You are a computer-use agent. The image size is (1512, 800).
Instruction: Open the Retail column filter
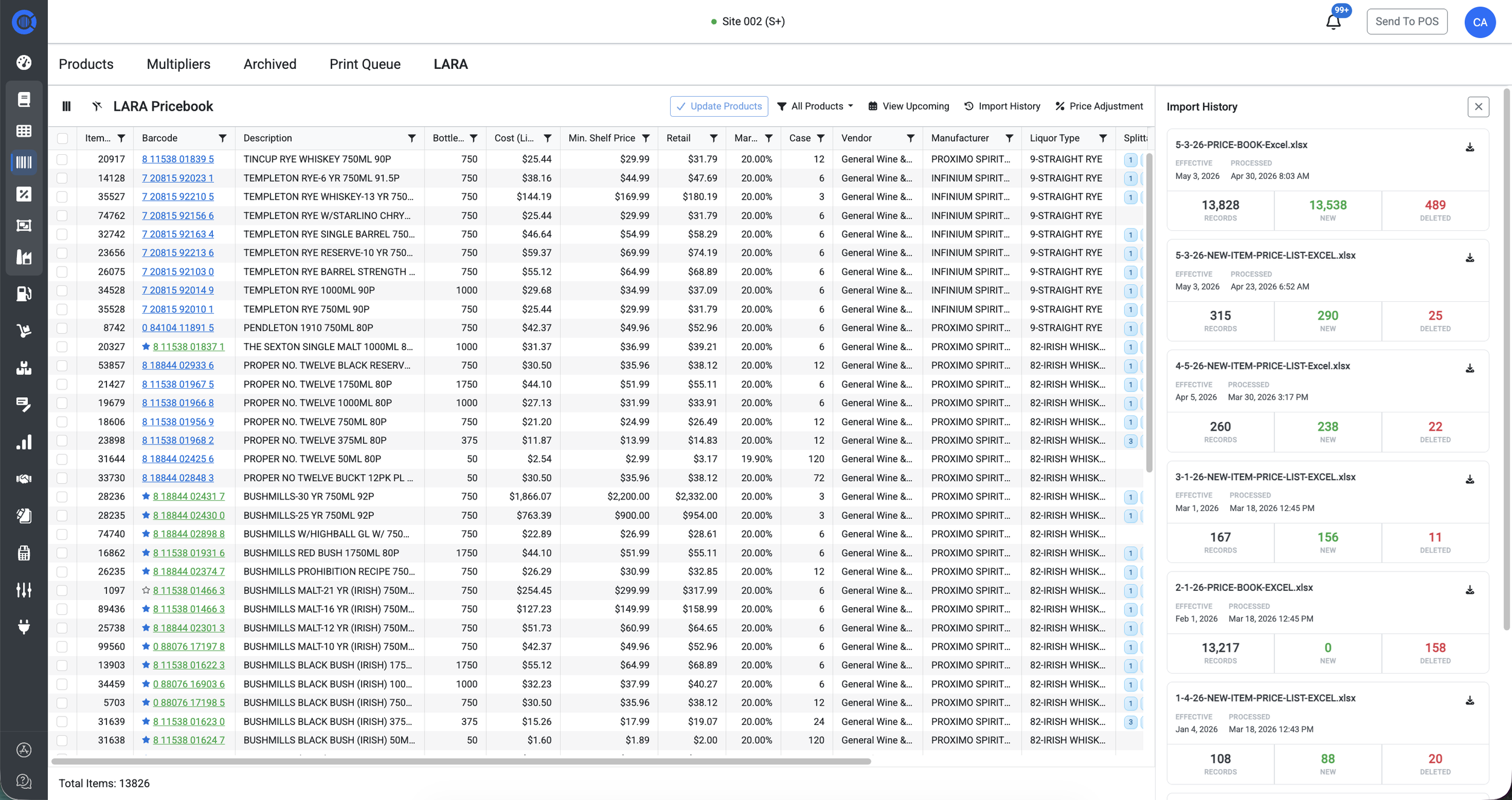[x=714, y=138]
